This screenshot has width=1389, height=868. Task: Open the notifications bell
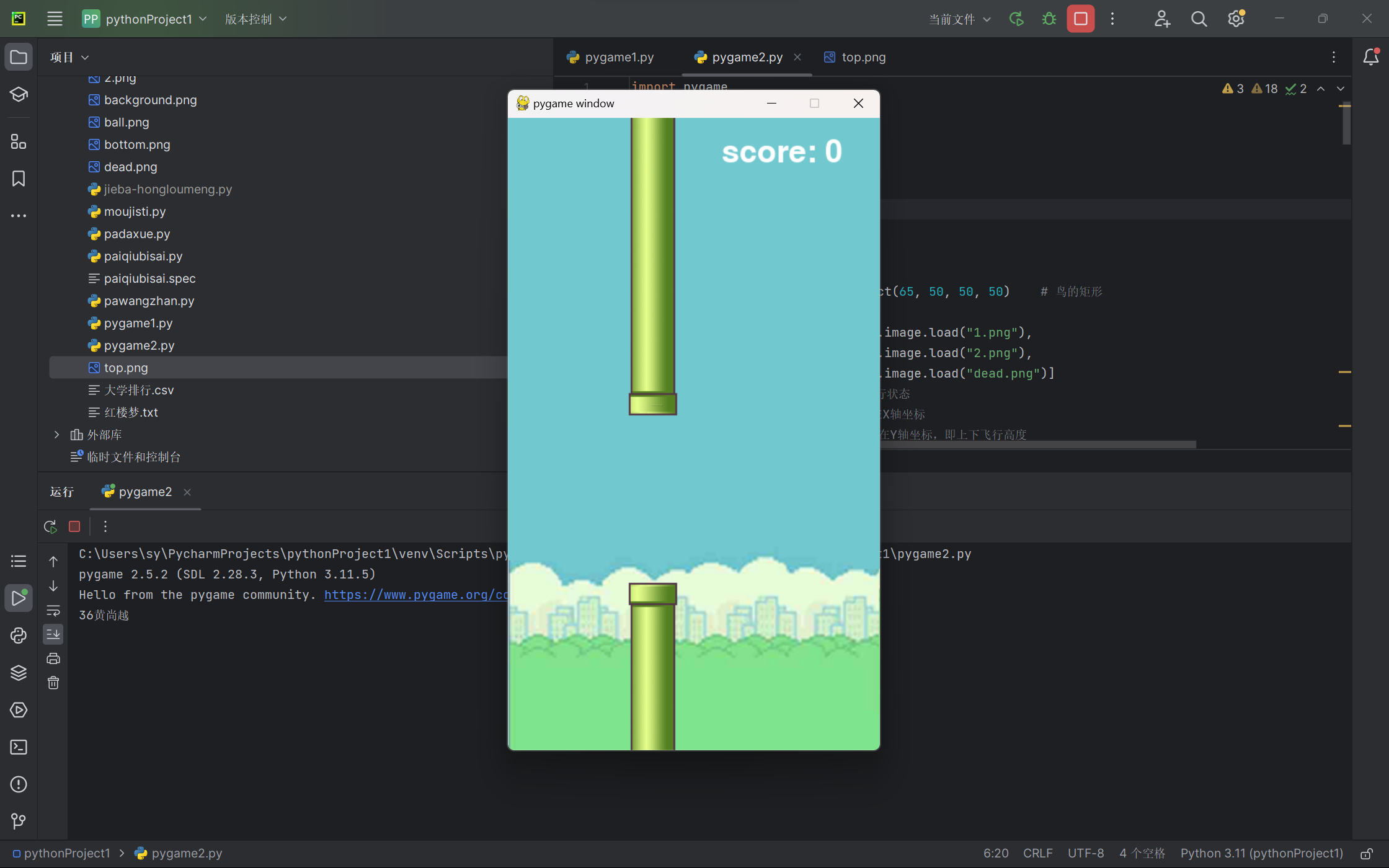pos(1370,57)
